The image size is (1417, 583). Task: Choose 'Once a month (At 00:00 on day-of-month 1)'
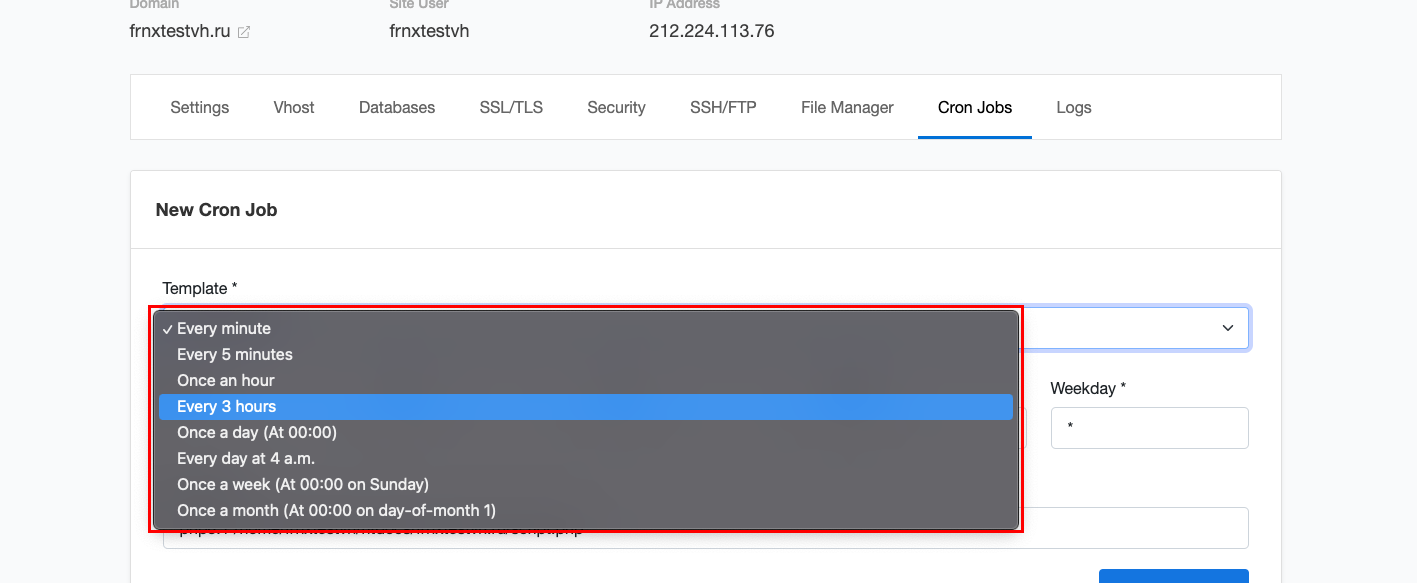tap(586, 510)
